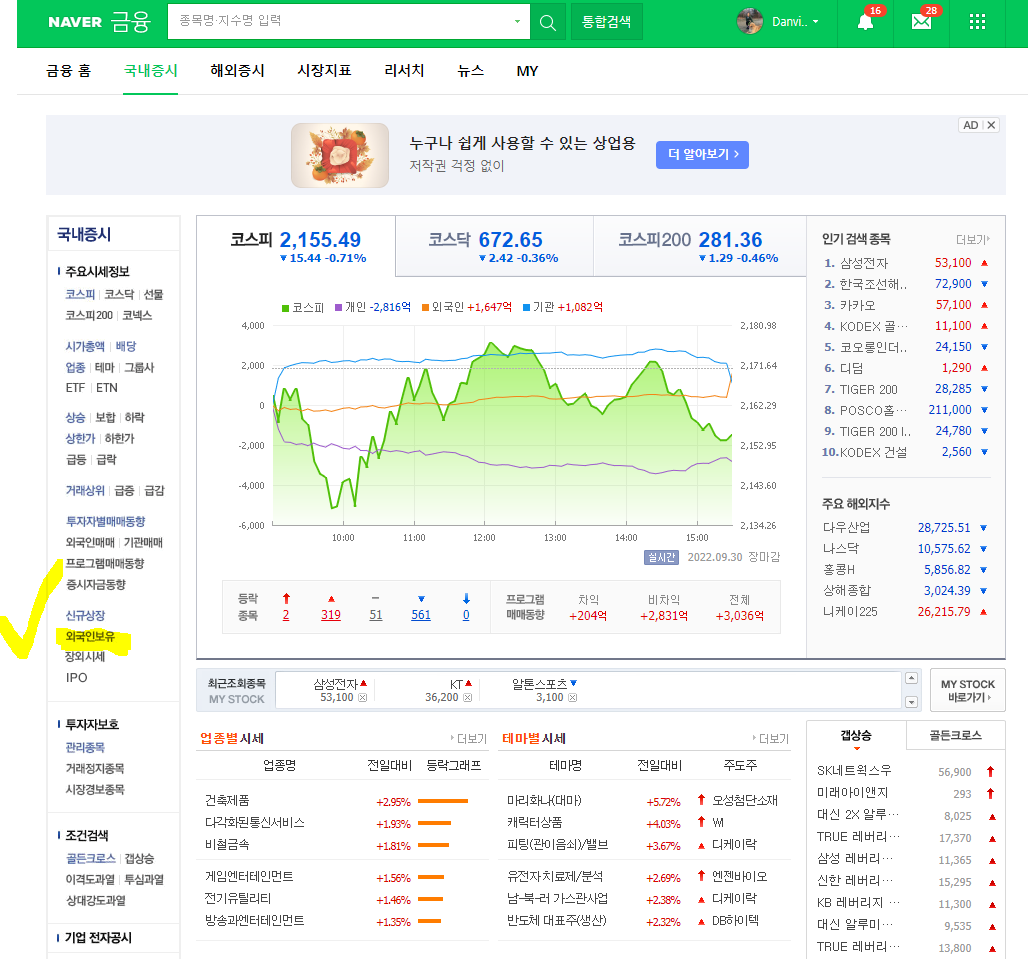1028x959 pixels.
Task: Click the upper-limit stocks count 2
Action: pos(286,615)
